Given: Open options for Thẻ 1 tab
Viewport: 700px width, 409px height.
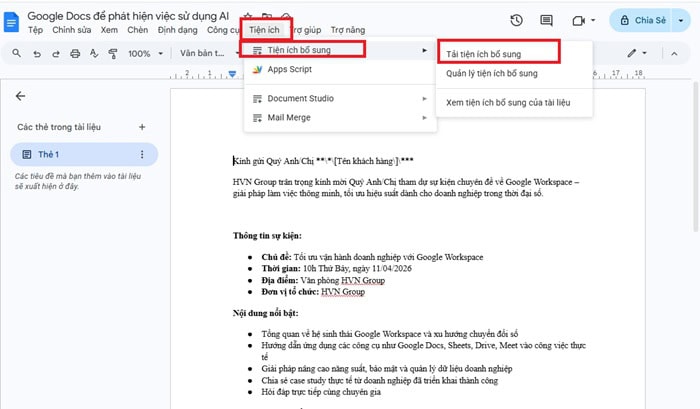Looking at the screenshot, I should (x=142, y=155).
